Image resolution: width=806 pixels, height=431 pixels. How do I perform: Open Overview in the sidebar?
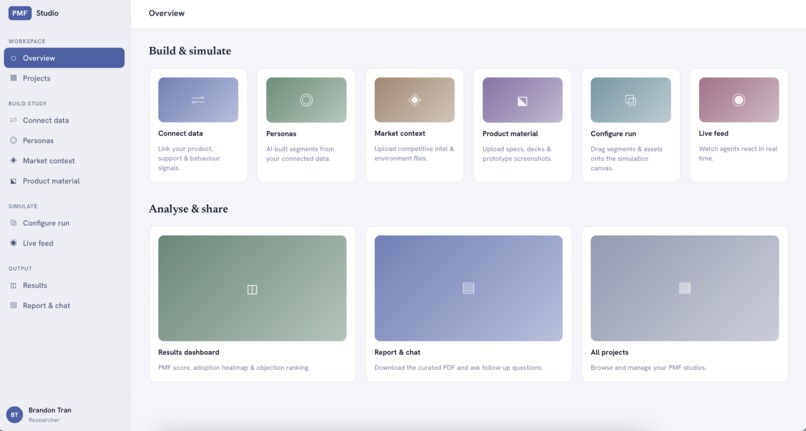point(64,58)
